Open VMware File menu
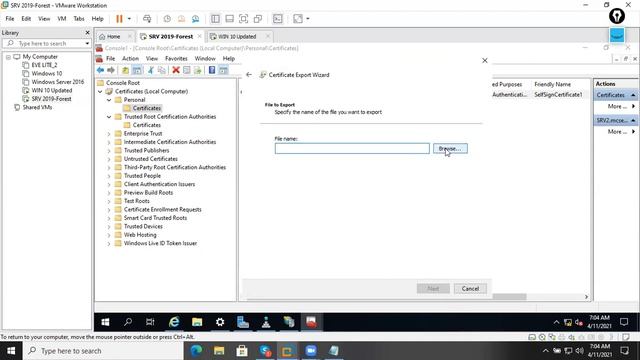This screenshot has width=640, height=360. (10, 19)
